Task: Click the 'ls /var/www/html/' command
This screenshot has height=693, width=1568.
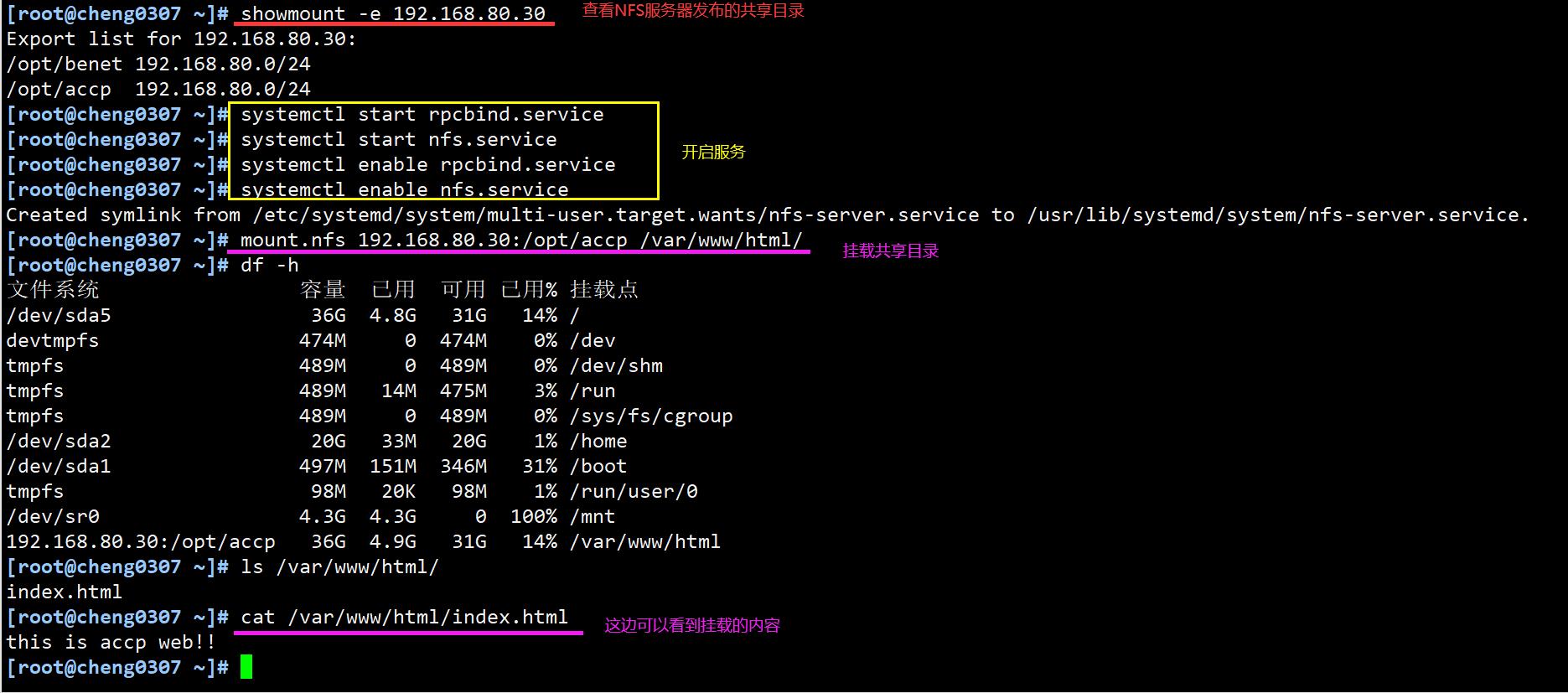Action: pyautogui.click(x=339, y=566)
